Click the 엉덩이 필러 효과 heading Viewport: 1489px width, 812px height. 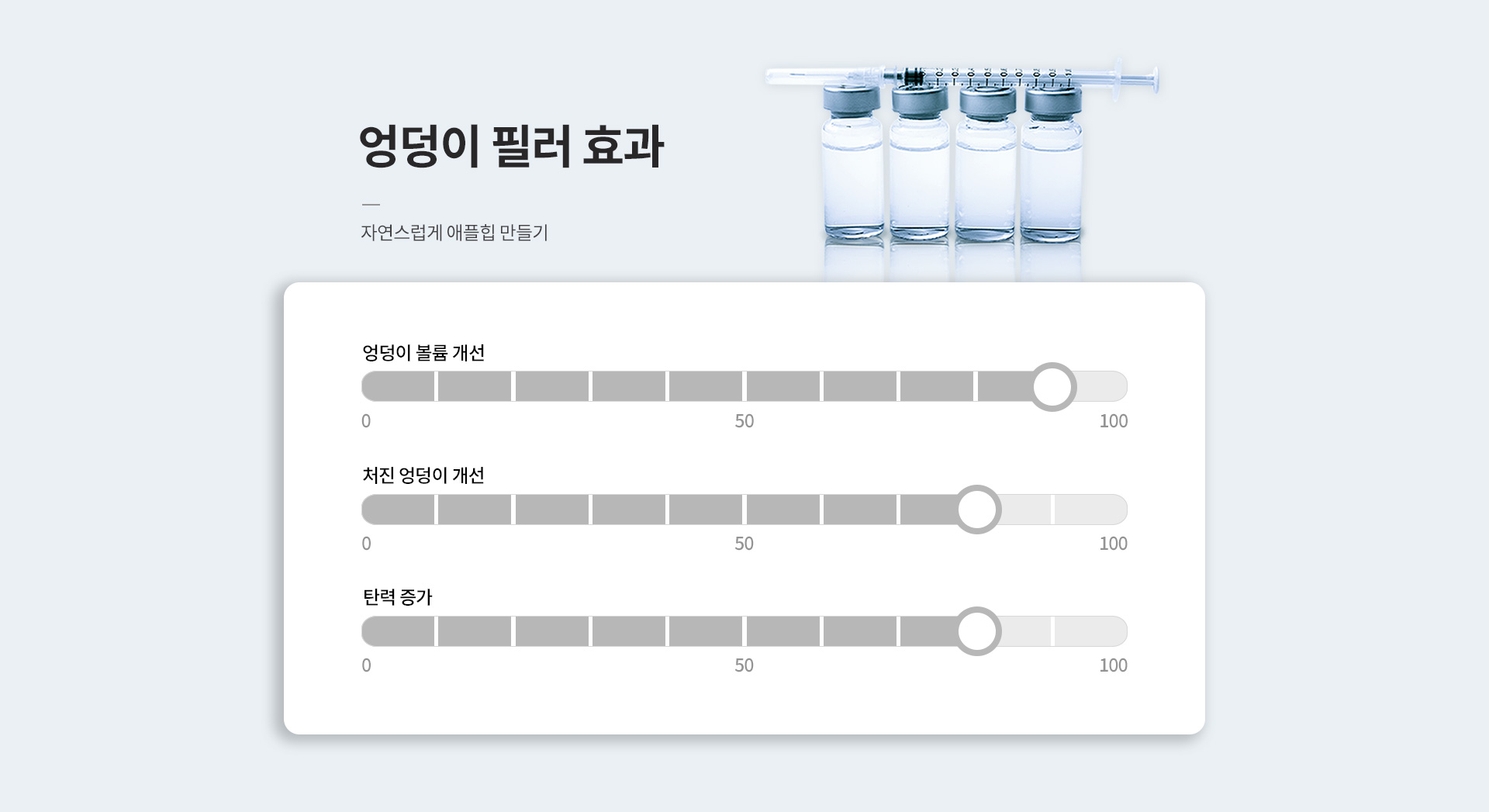click(511, 145)
